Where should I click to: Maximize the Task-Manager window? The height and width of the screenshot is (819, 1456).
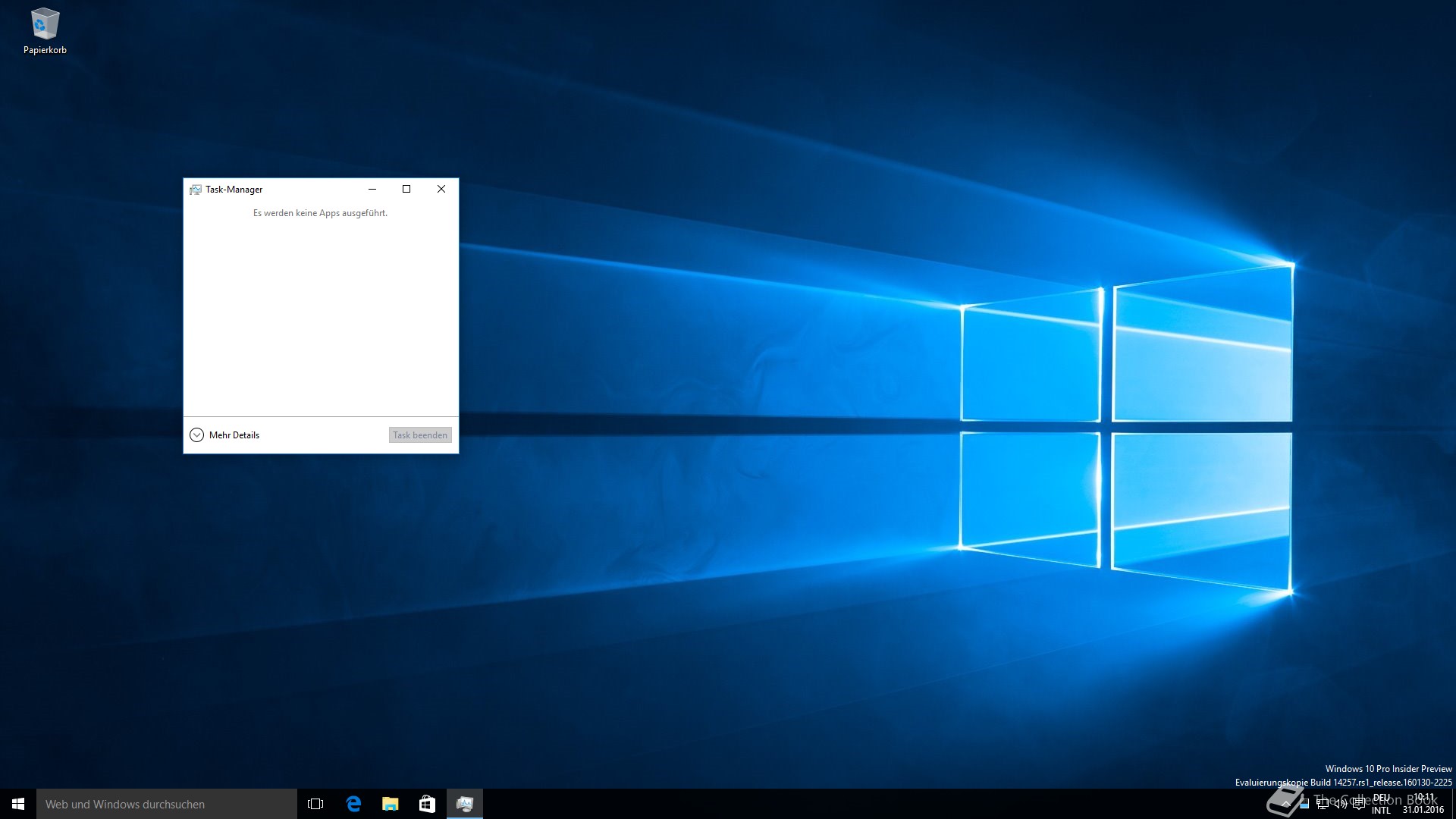tap(406, 189)
